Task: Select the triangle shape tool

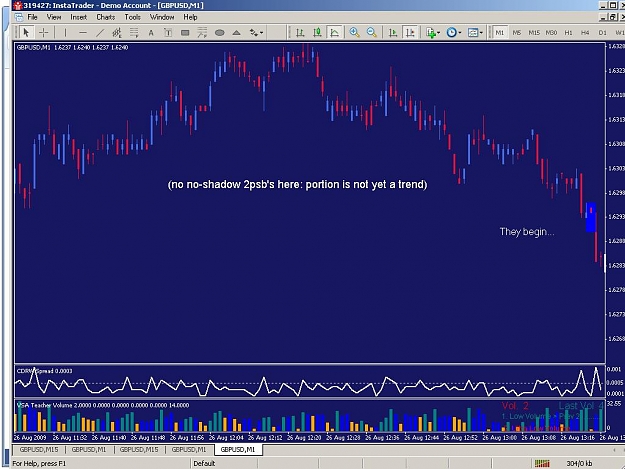Action: [x=236, y=33]
